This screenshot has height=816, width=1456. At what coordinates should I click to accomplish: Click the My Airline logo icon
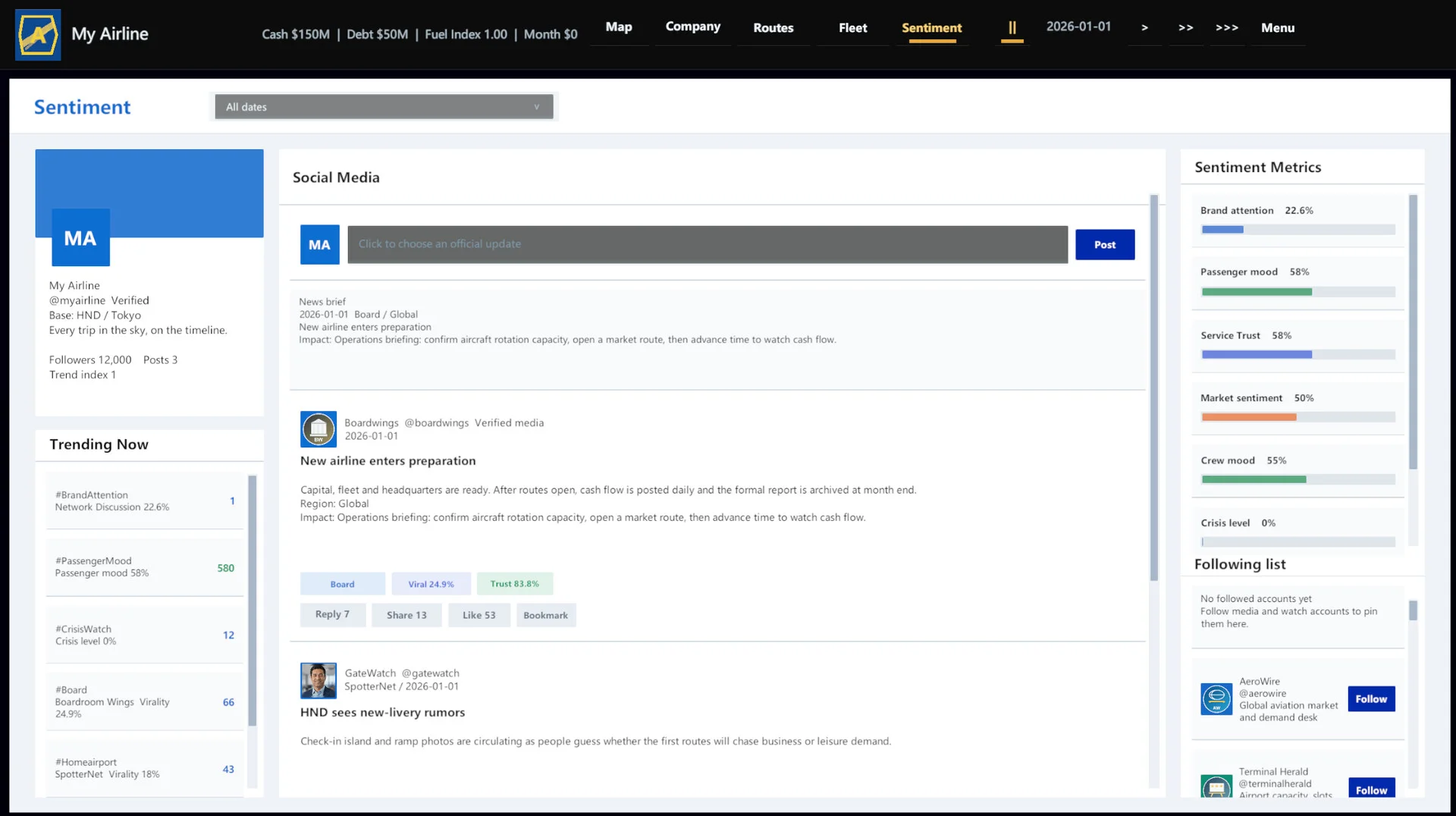38,34
